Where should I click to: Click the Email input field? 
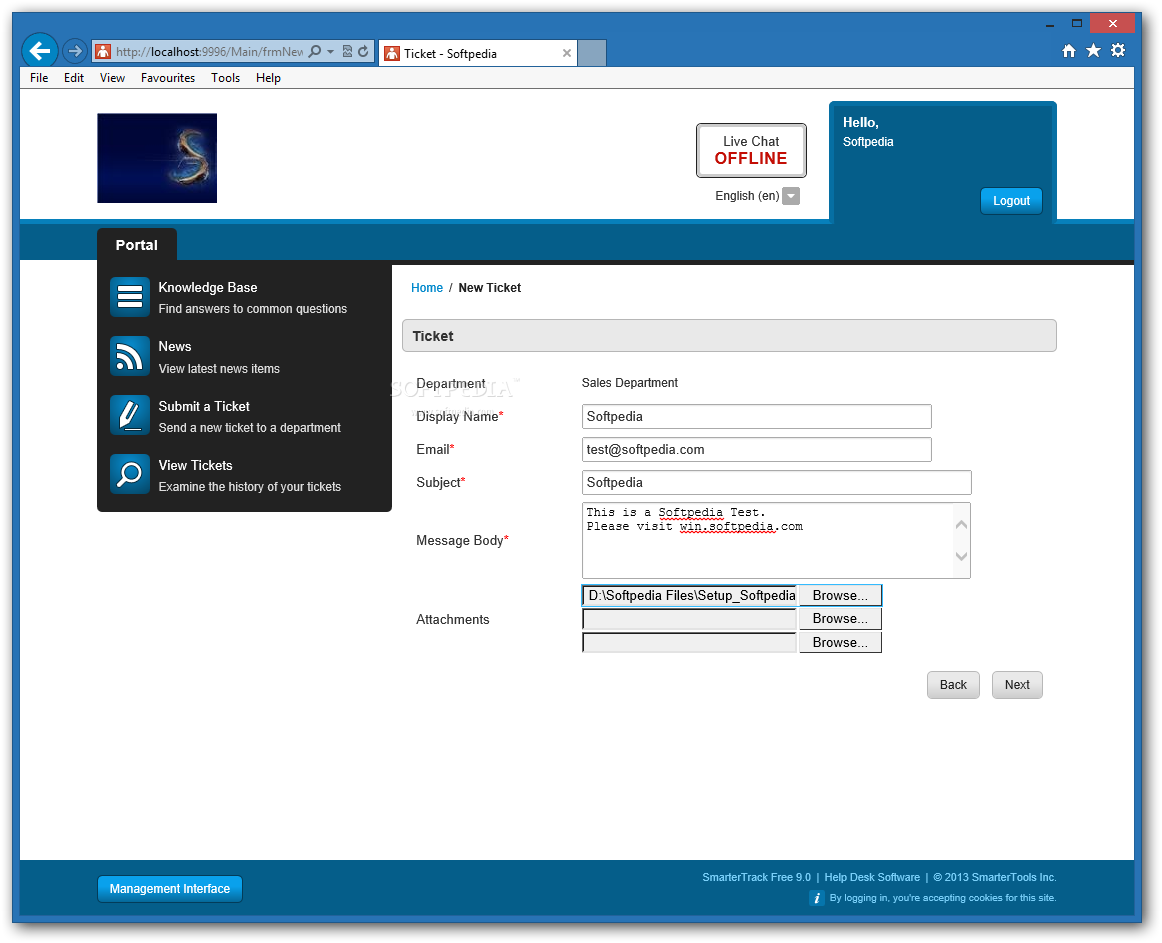pos(757,449)
